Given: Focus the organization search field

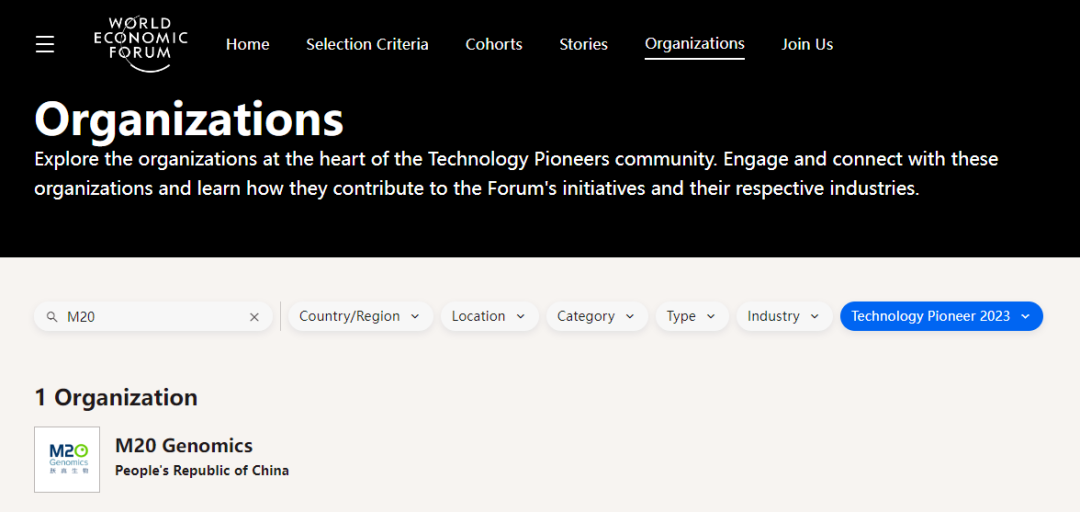Looking at the screenshot, I should click(x=153, y=317).
